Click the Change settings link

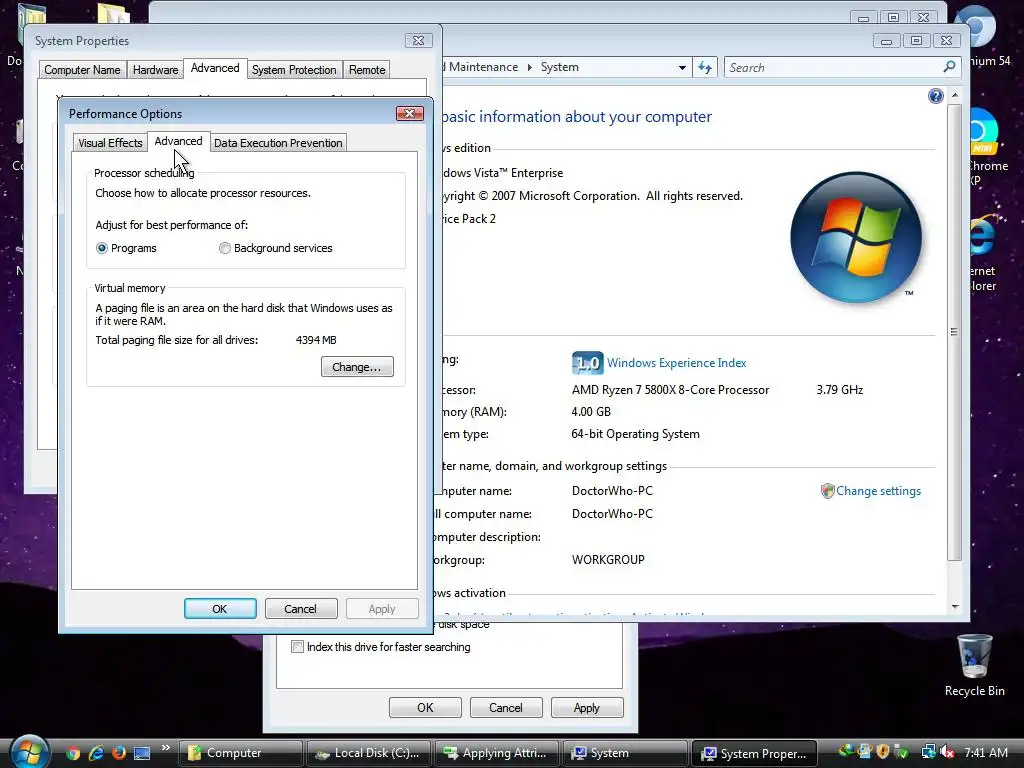click(x=878, y=491)
